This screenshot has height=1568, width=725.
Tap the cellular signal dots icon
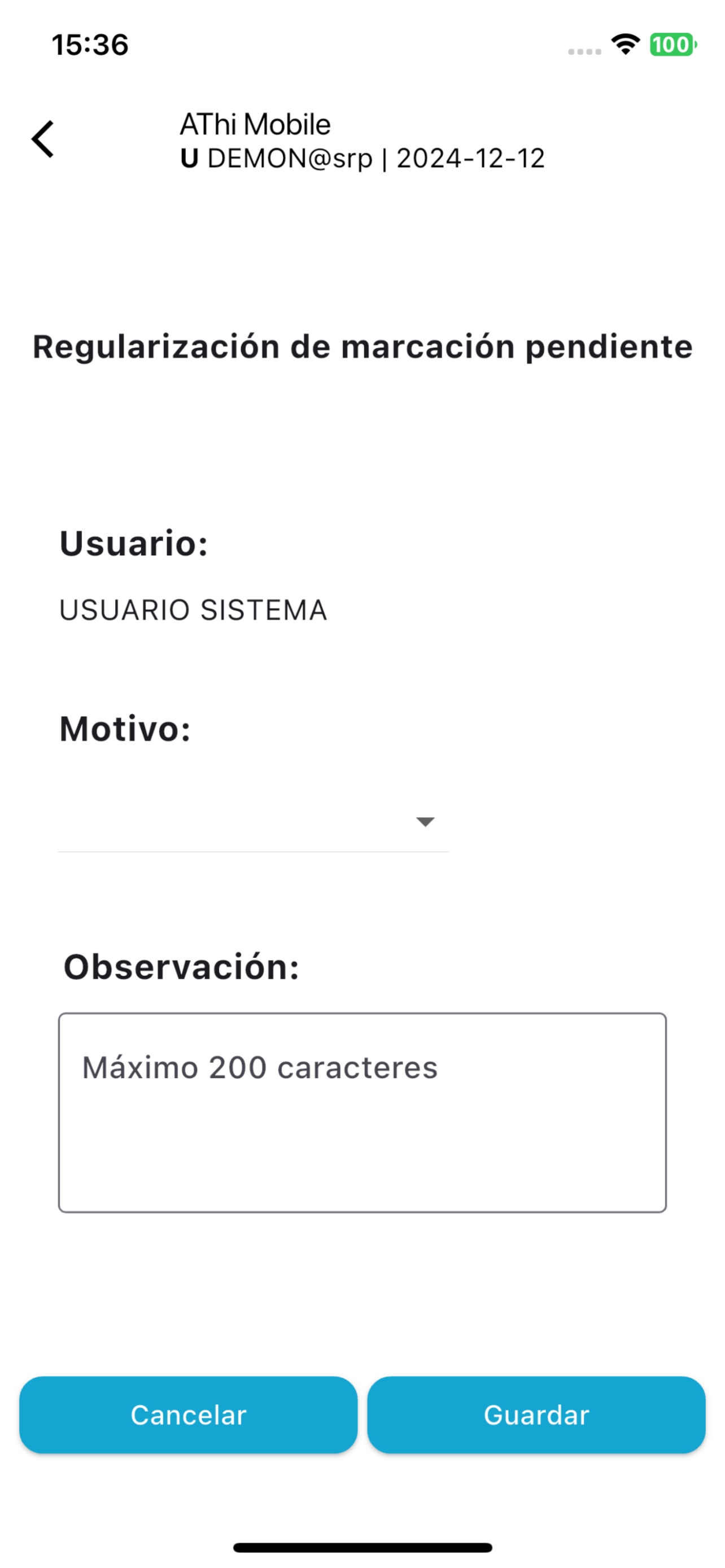584,52
